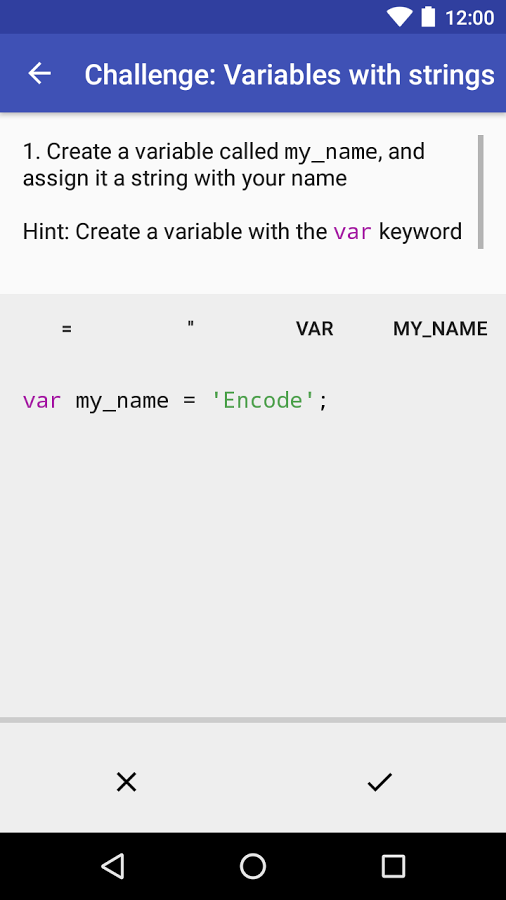Insert the VAR keyword shortcut

pos(314,329)
